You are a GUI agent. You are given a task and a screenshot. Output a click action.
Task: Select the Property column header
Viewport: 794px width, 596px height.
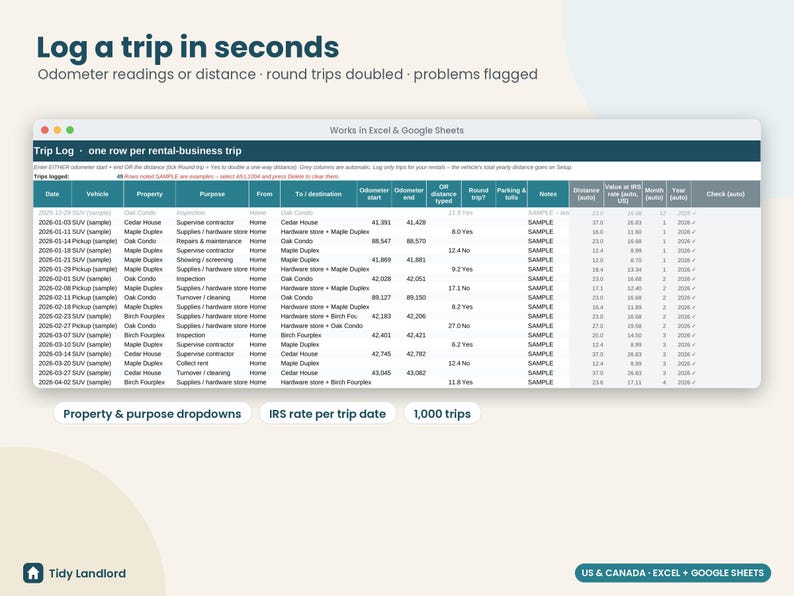coord(149,194)
